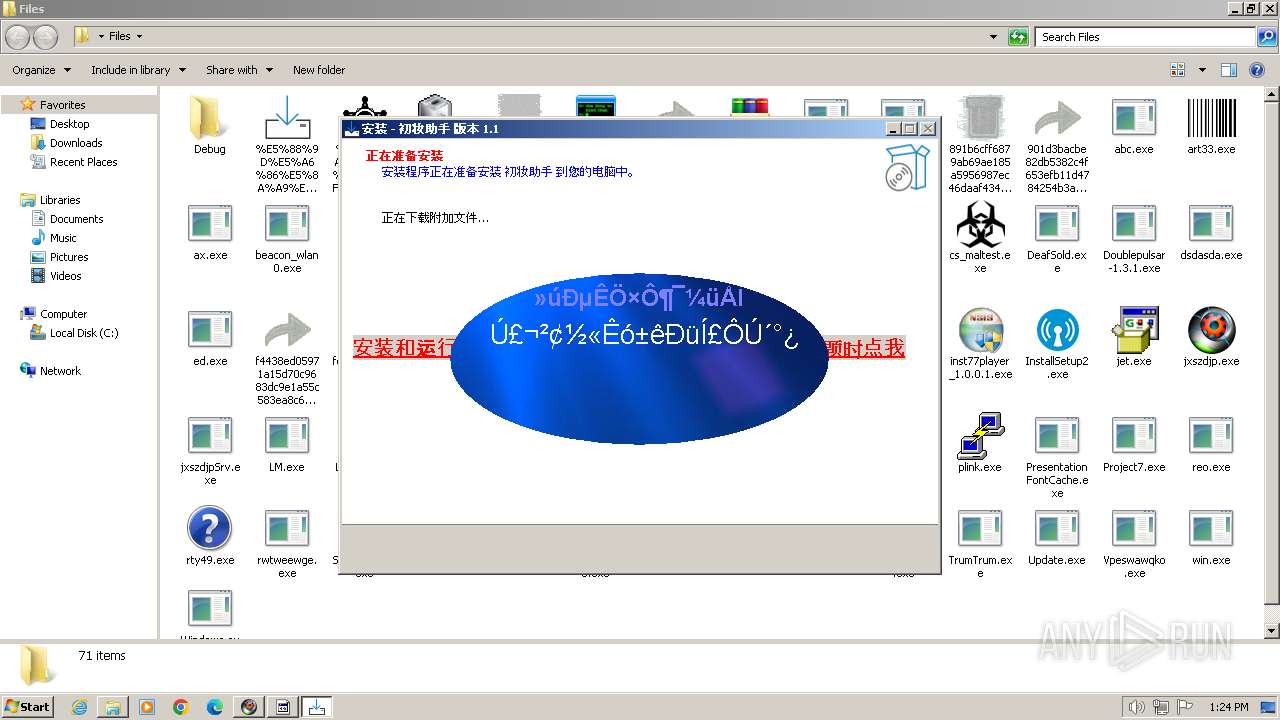Image resolution: width=1280 pixels, height=720 pixels.
Task: Go back with the Back button
Action: click(17, 37)
